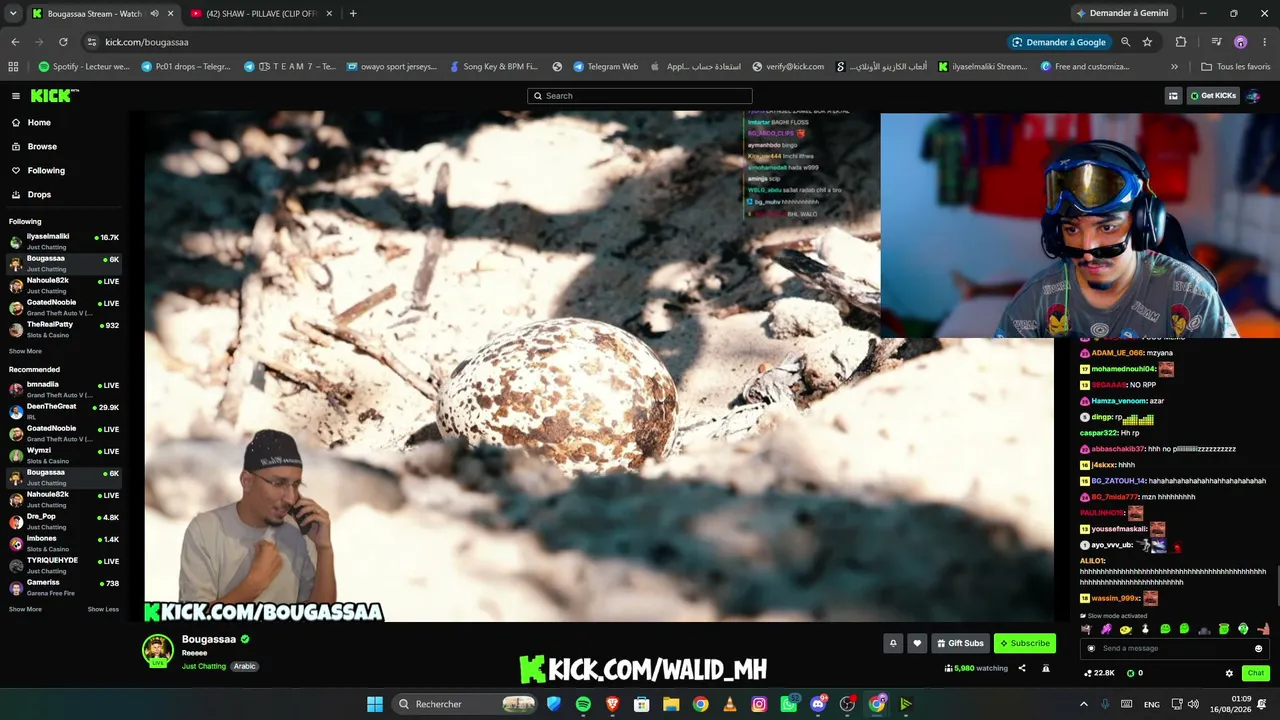The width and height of the screenshot is (1280, 720).
Task: Open the Spotify bookmark
Action: (84, 67)
